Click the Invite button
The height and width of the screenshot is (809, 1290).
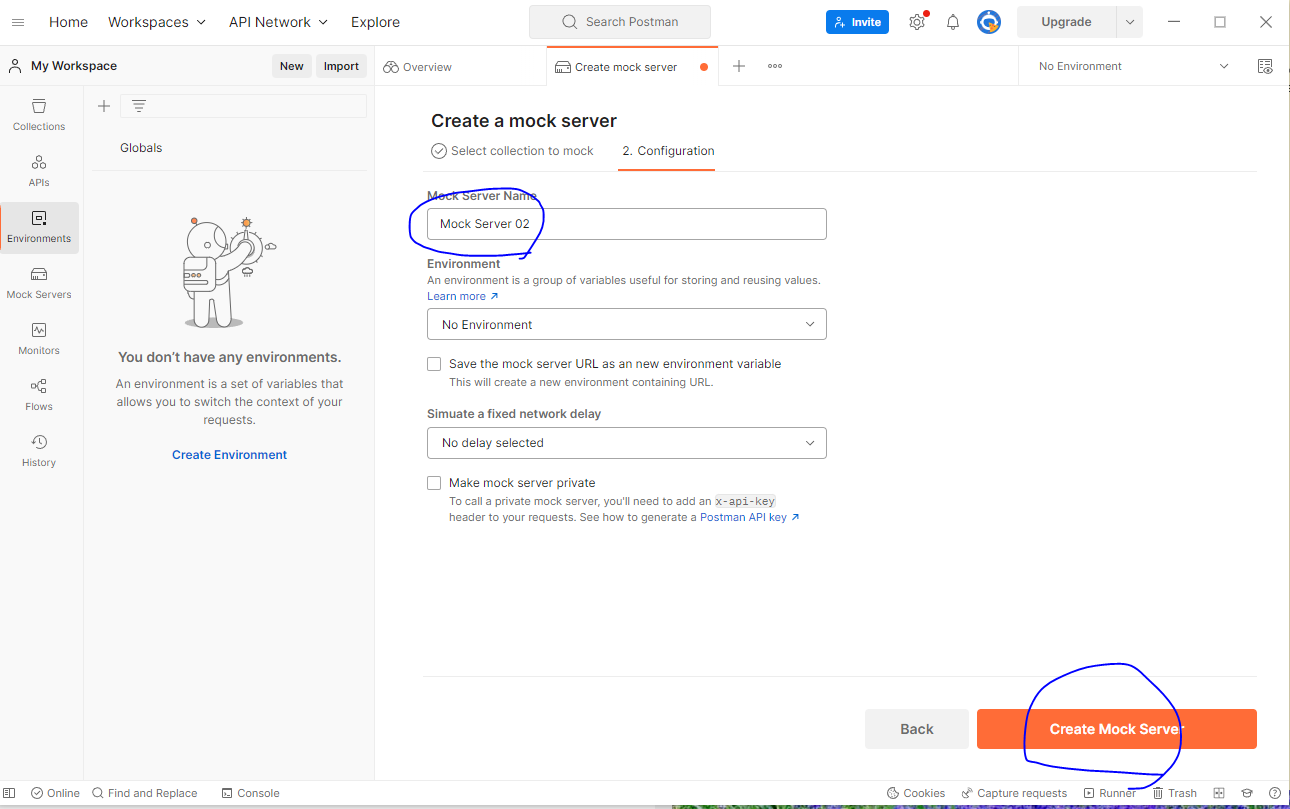[857, 22]
